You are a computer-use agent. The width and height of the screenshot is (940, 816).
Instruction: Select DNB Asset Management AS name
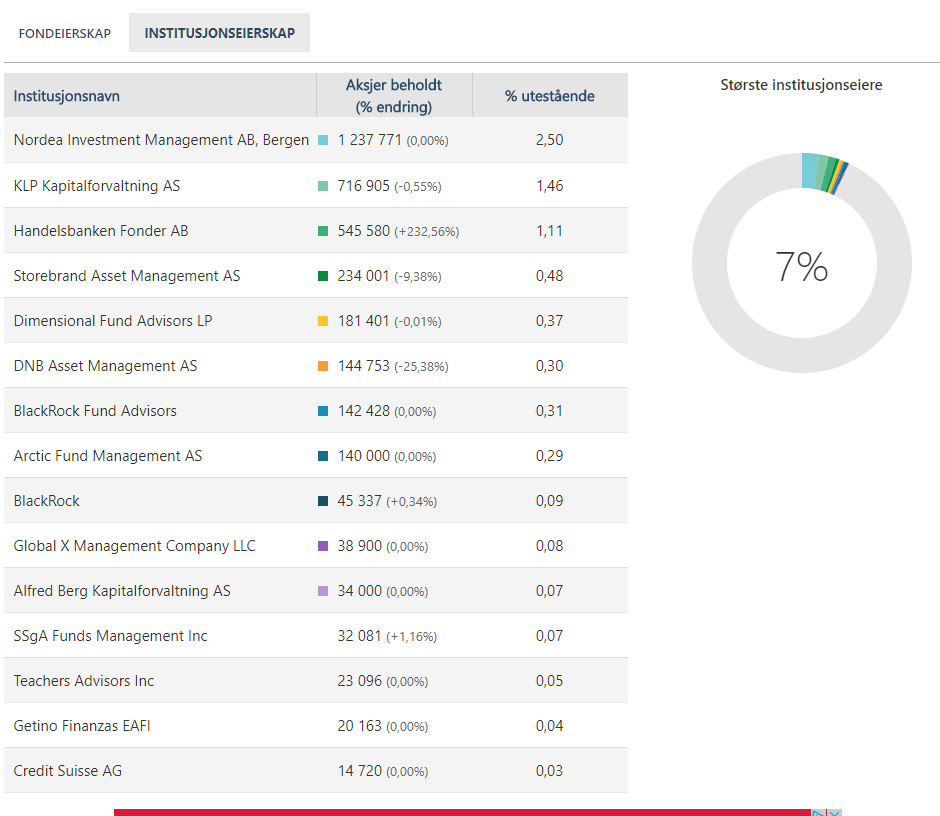click(x=105, y=366)
